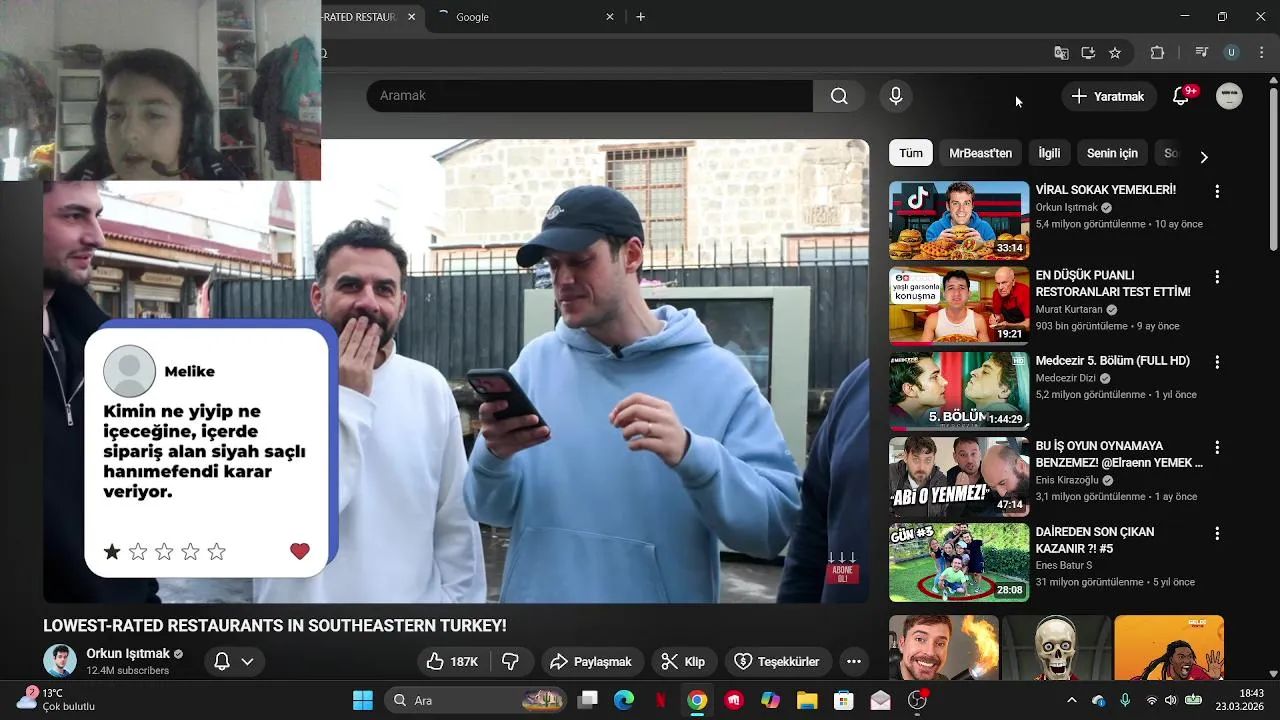The width and height of the screenshot is (1280, 720).
Task: Click the Klip scissors button
Action: (x=684, y=662)
